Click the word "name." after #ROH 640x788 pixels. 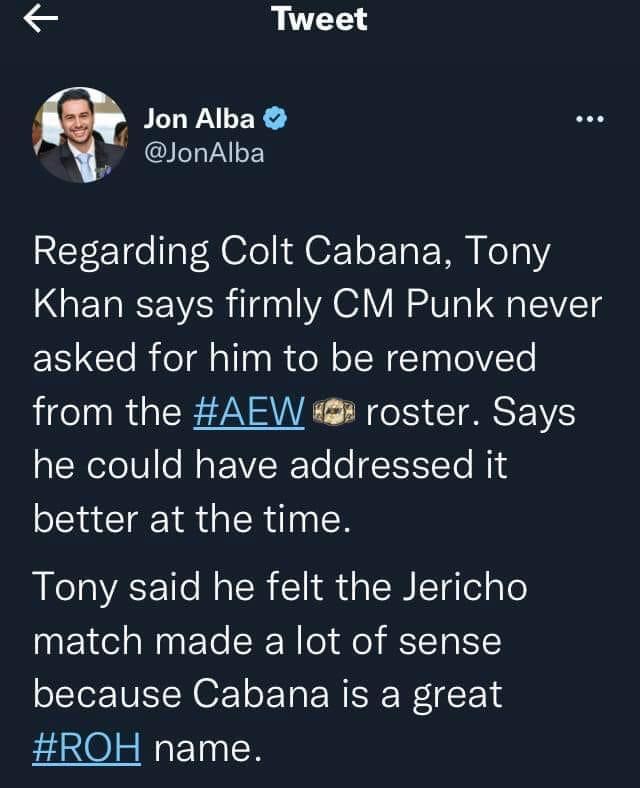point(207,748)
